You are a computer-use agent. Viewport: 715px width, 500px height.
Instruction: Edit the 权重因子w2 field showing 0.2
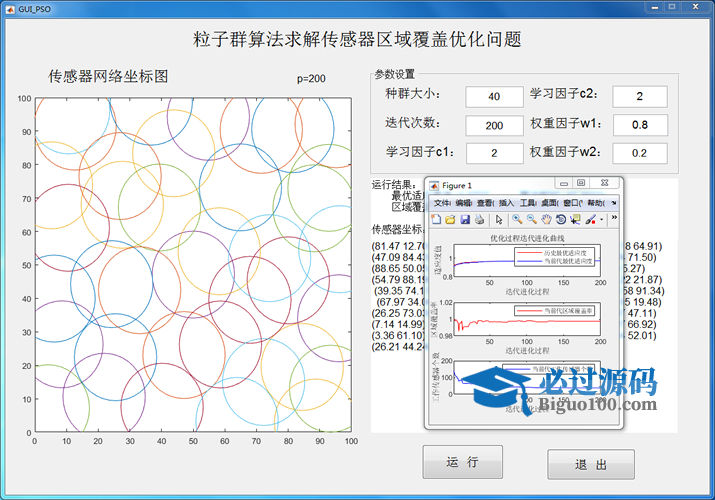click(x=640, y=153)
